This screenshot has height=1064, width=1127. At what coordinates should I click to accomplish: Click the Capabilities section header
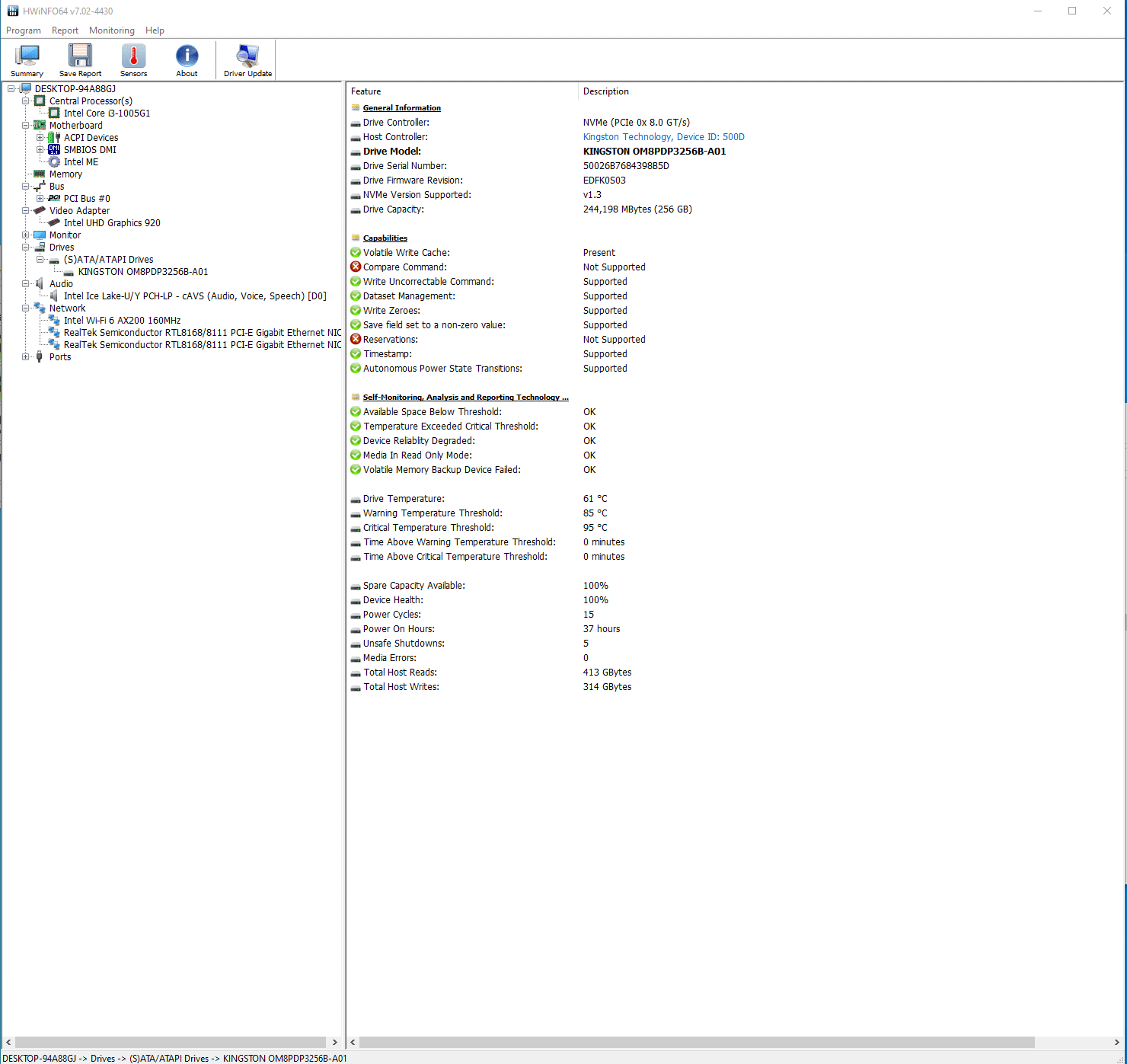pyautogui.click(x=385, y=238)
